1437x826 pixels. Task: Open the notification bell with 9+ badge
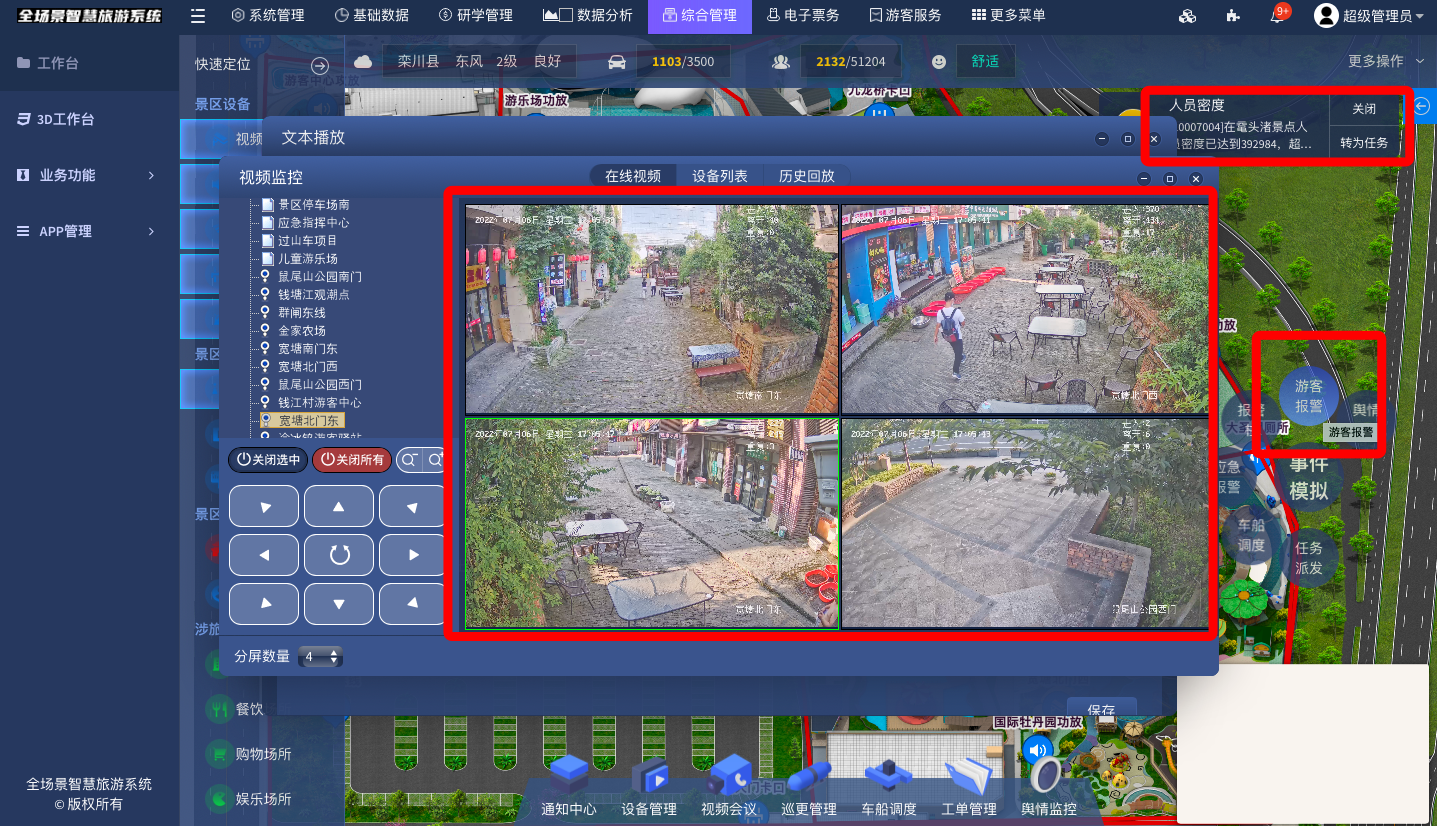pyautogui.click(x=1278, y=15)
